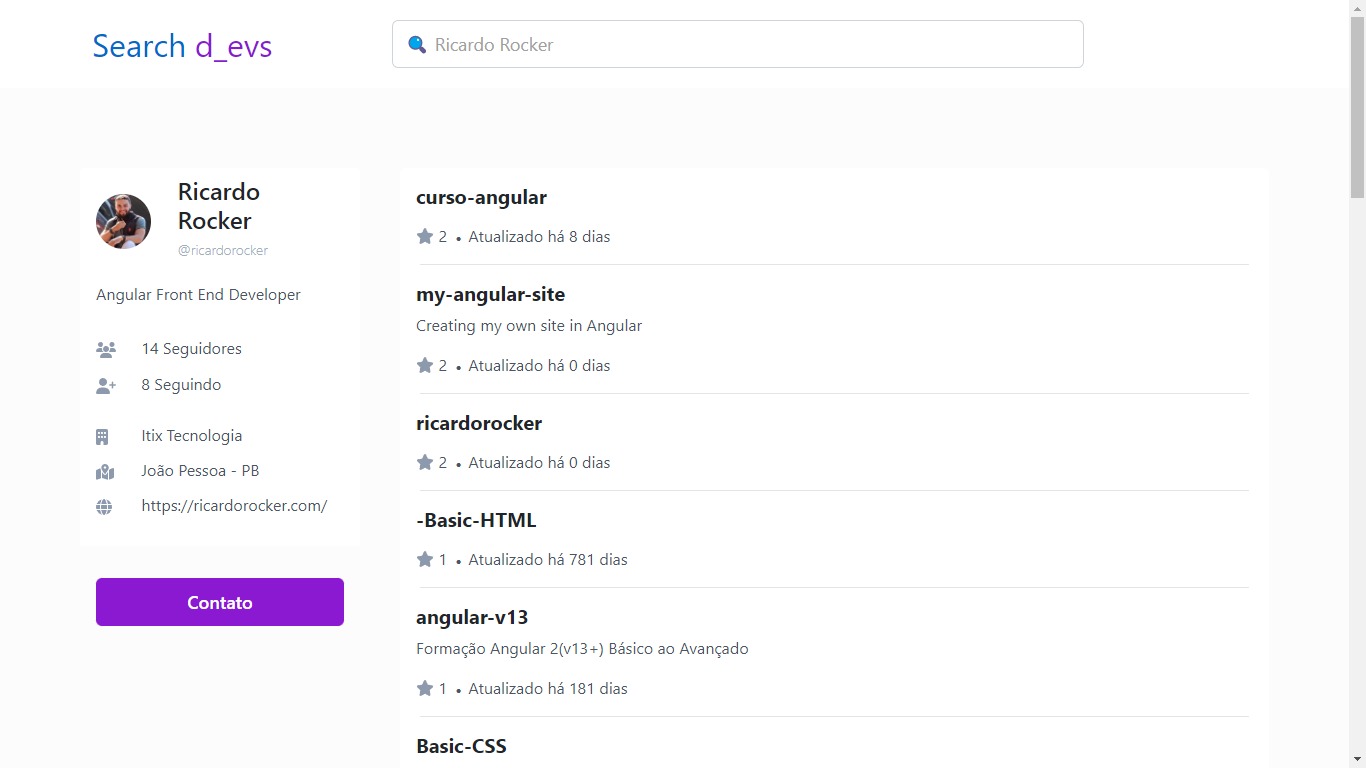
Task: Click the followers group icon beside 14 Seguidores
Action: pyautogui.click(x=105, y=348)
